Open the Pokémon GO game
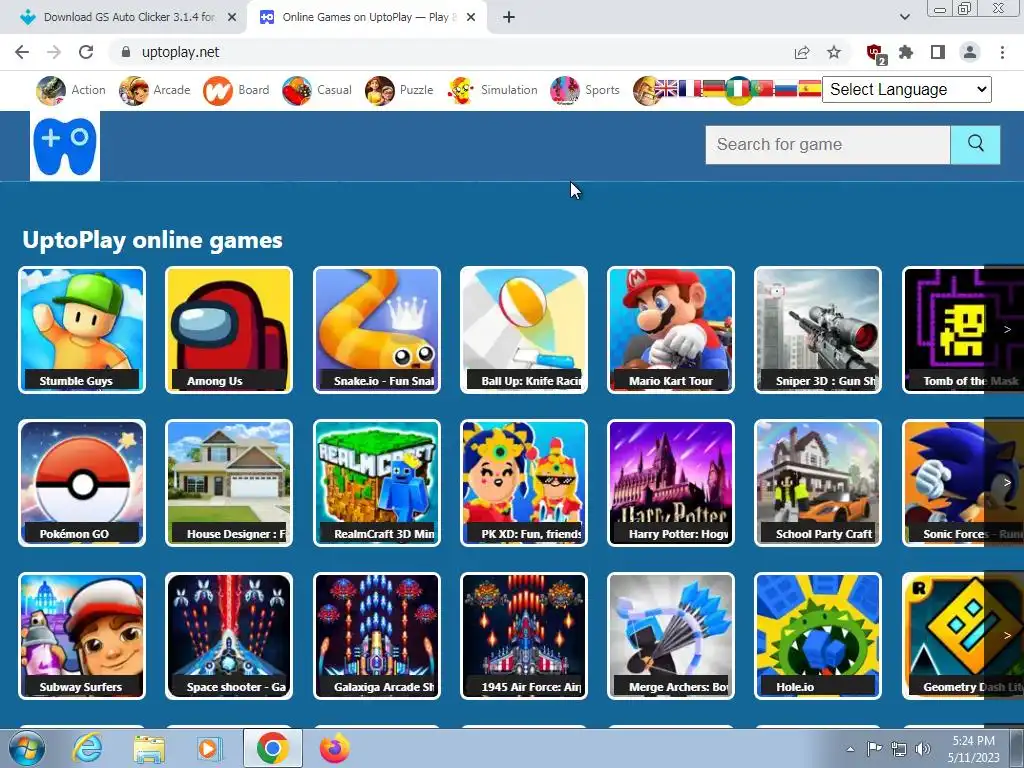The width and height of the screenshot is (1024, 768). [x=82, y=483]
